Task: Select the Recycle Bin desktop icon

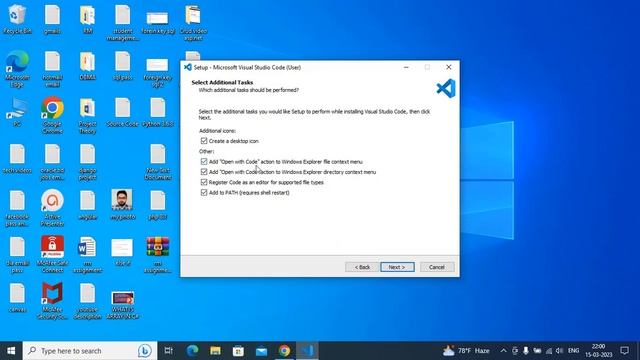Action: click(x=17, y=19)
